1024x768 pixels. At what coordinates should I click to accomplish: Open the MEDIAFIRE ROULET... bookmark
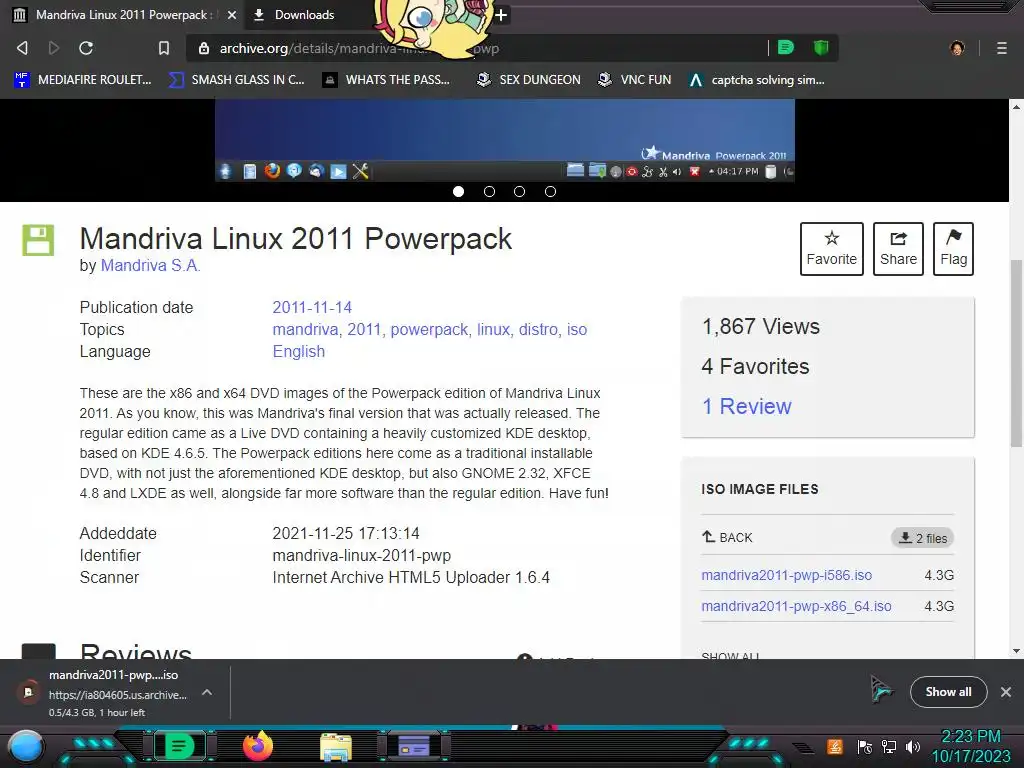tap(83, 80)
